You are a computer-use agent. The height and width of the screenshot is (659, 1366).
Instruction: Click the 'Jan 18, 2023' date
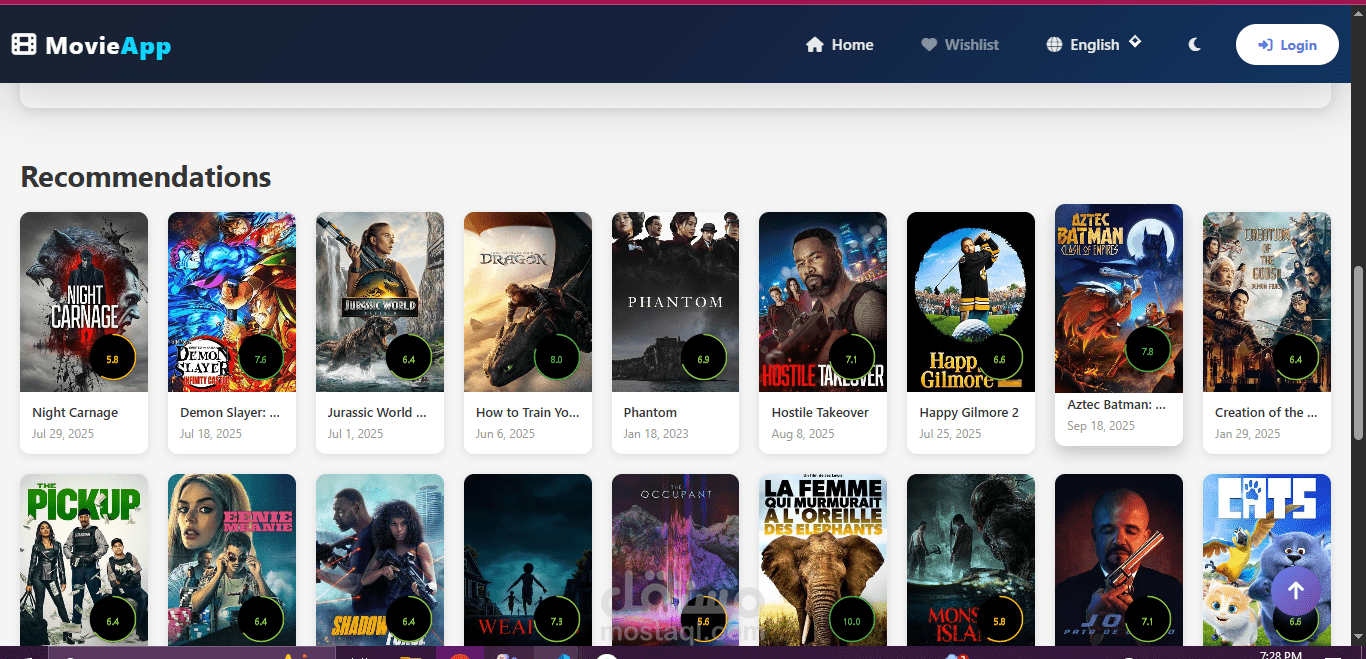click(x=656, y=434)
